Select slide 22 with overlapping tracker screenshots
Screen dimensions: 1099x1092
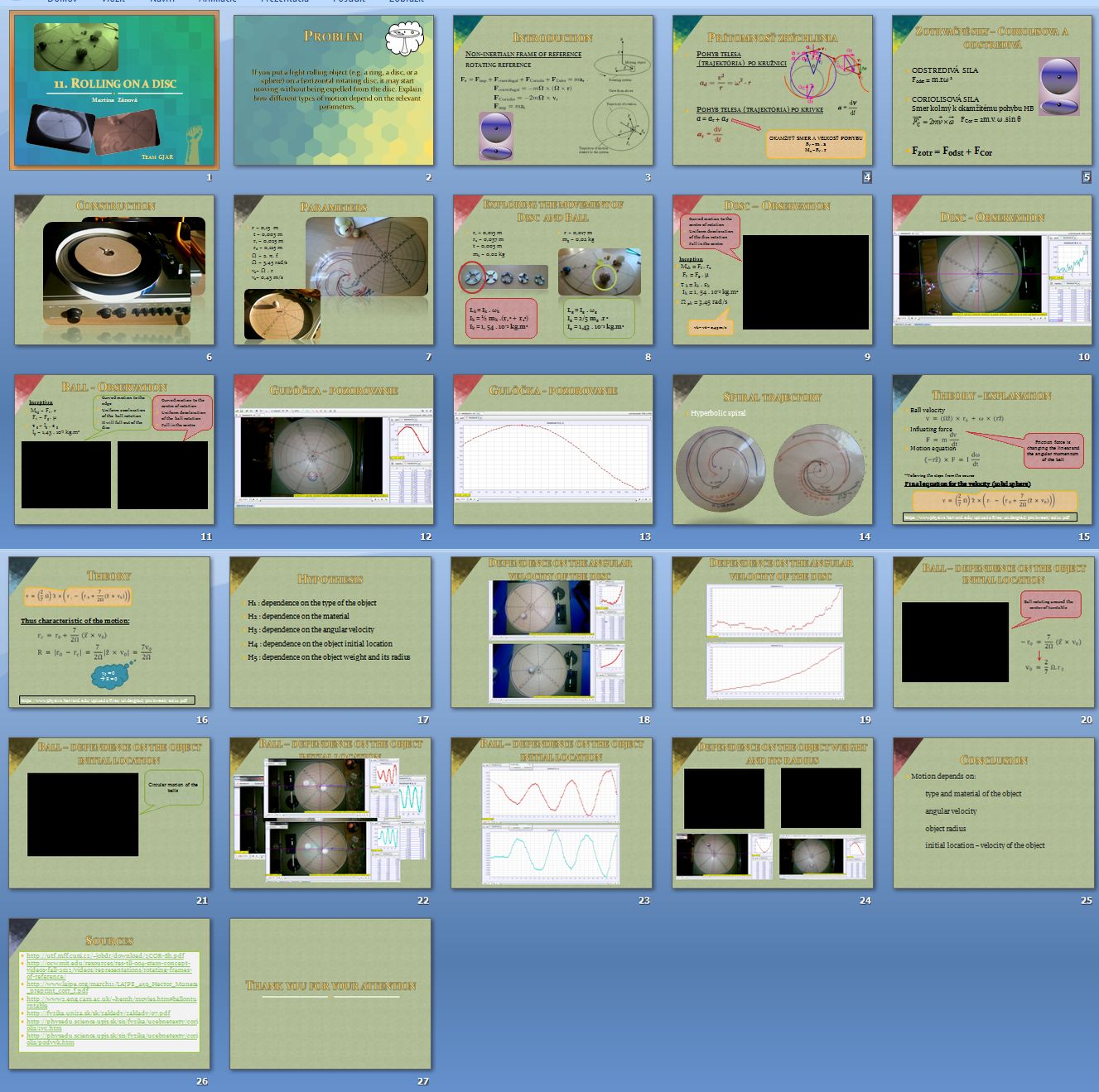point(330,813)
